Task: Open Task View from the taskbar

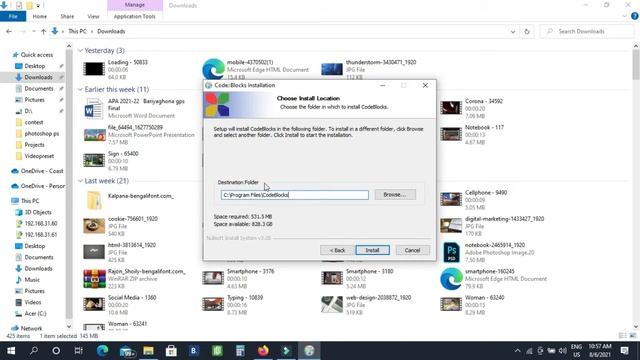Action: point(78,351)
